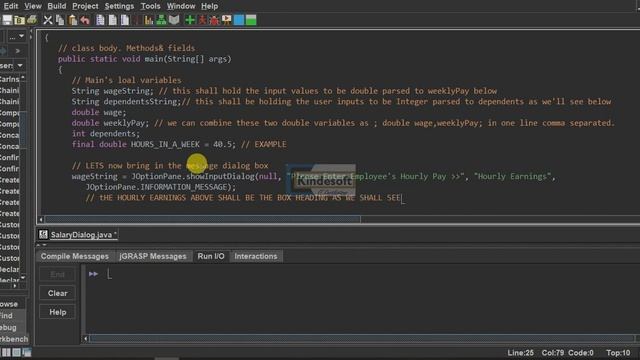Select the Run I/O tab
The width and height of the screenshot is (640, 360).
211,256
